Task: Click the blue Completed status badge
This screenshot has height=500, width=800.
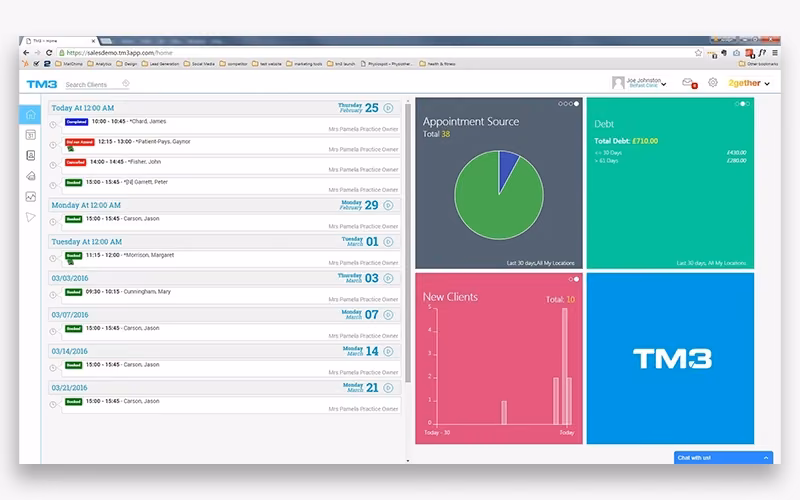Action: (x=77, y=122)
